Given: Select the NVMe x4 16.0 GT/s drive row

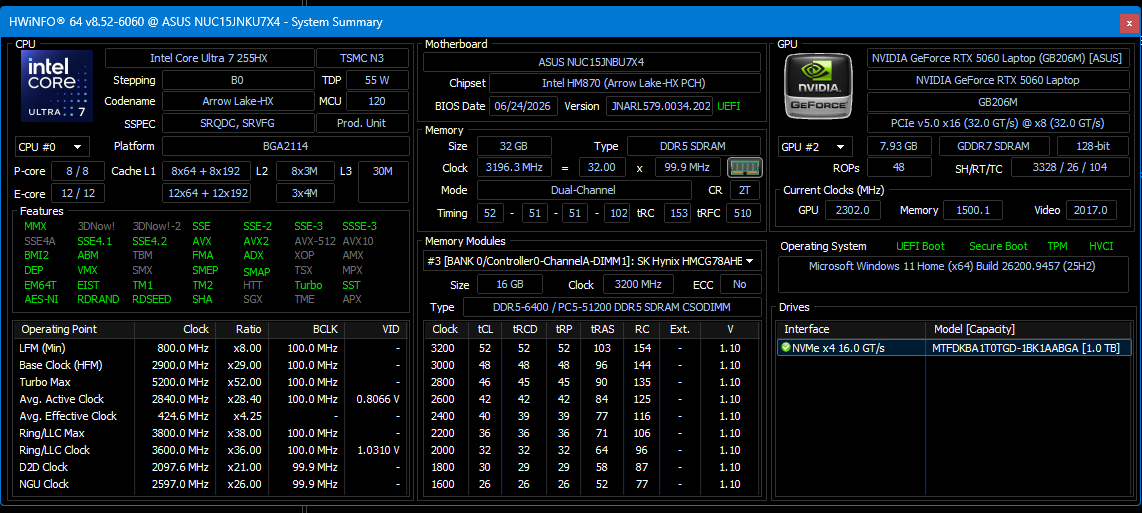Looking at the screenshot, I should tap(954, 348).
